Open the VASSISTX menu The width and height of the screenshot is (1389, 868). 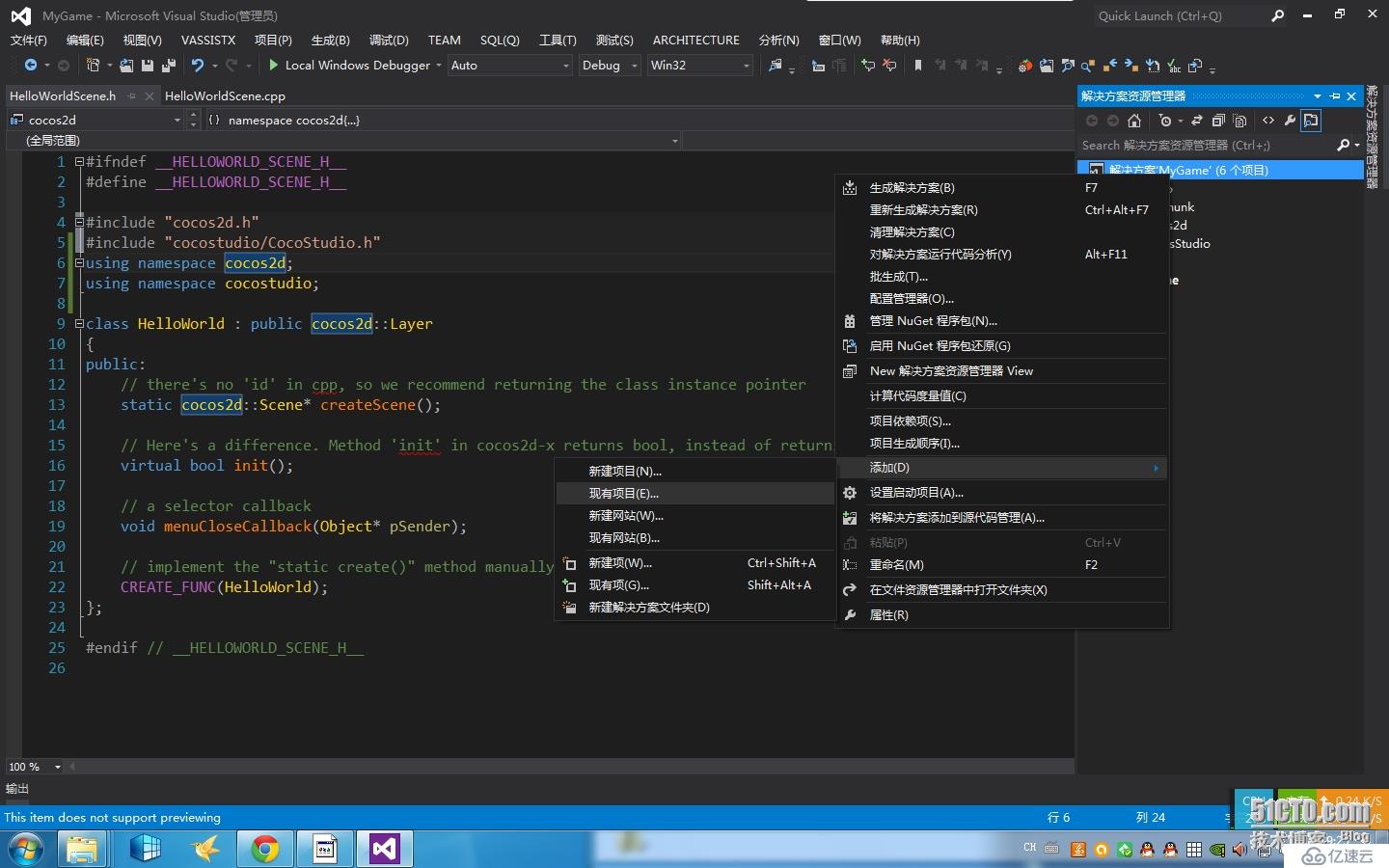pos(208,40)
